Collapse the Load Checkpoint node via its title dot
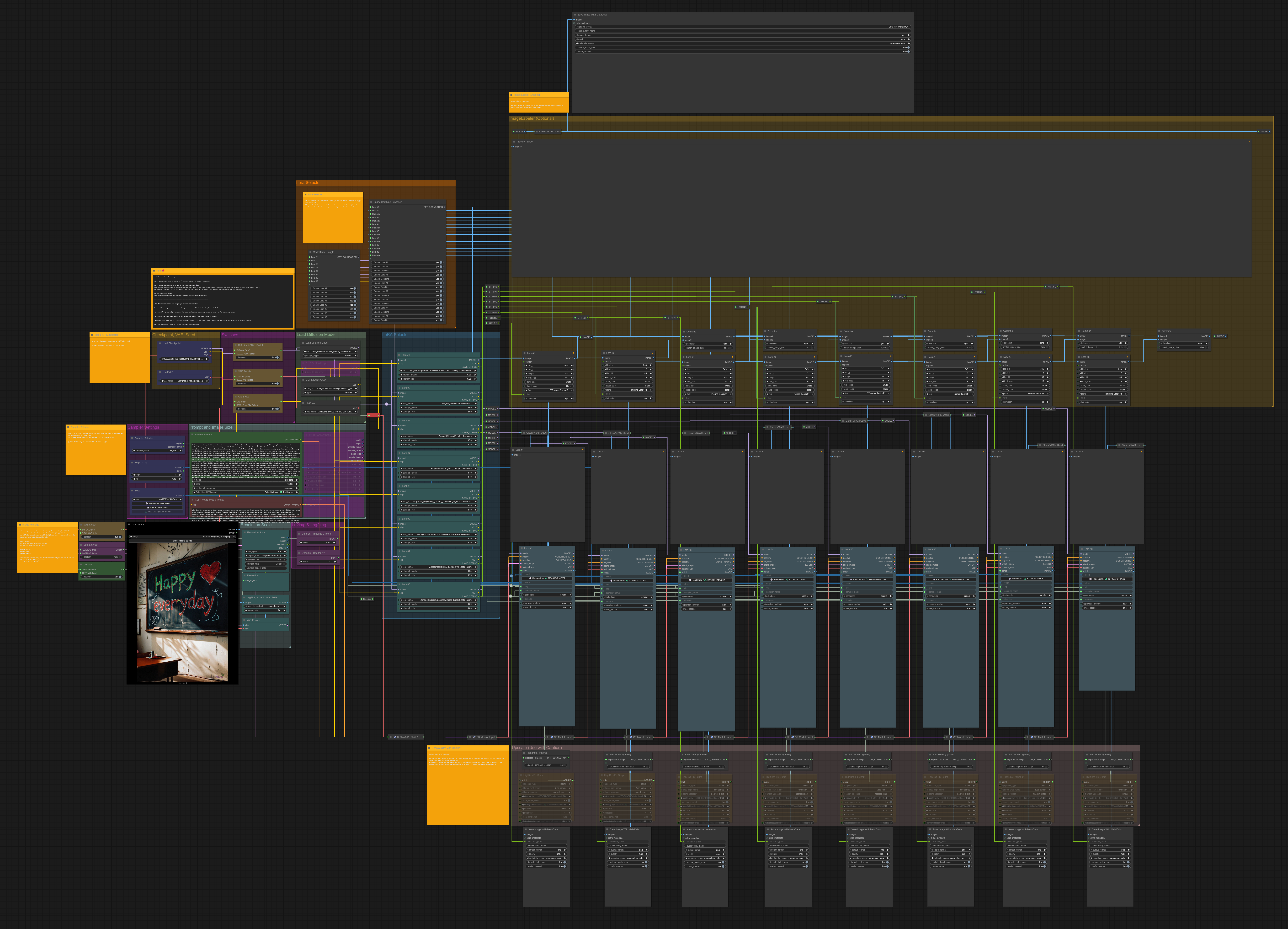 pyautogui.click(x=160, y=344)
